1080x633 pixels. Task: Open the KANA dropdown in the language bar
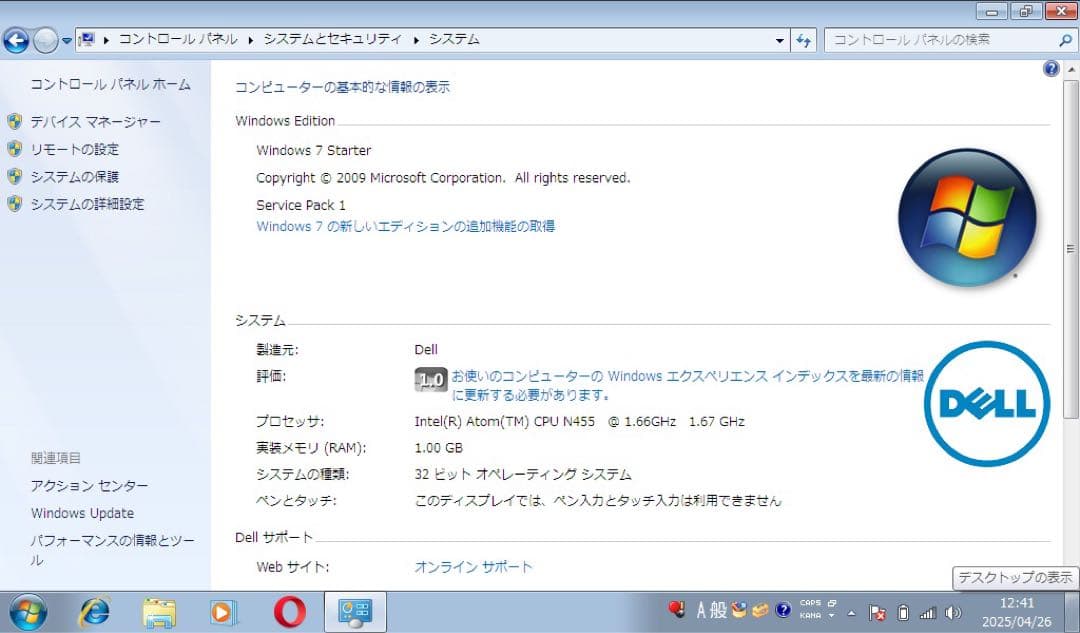tap(831, 615)
